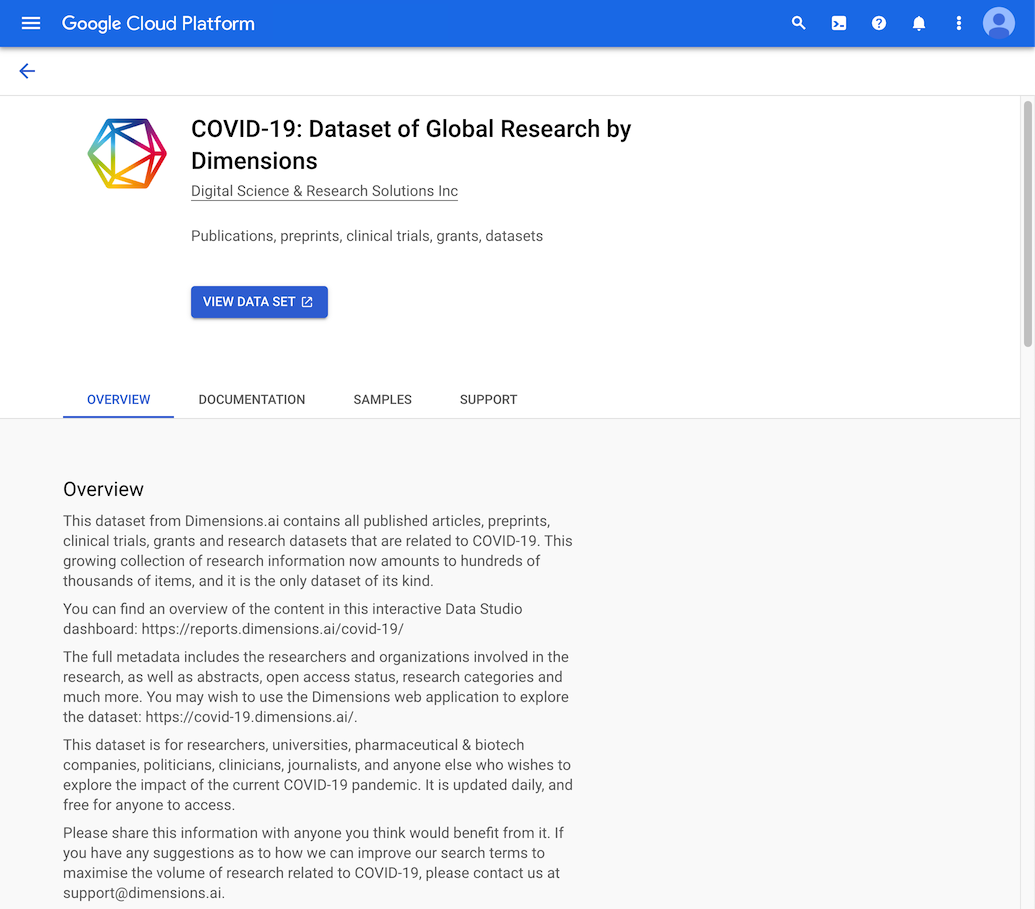Open the three-dot more options menu
1035x909 pixels.
[958, 23]
